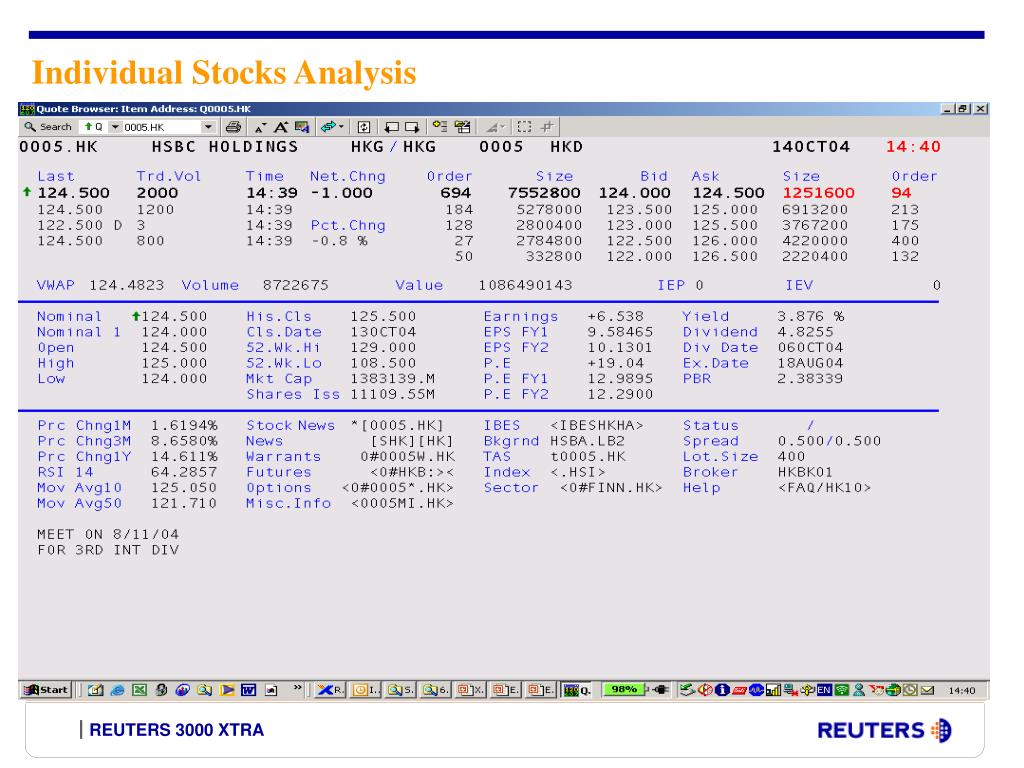Switch to the Reuters Xtra 'R.' taskbar button
The width and height of the screenshot is (1024, 768).
(x=330, y=690)
